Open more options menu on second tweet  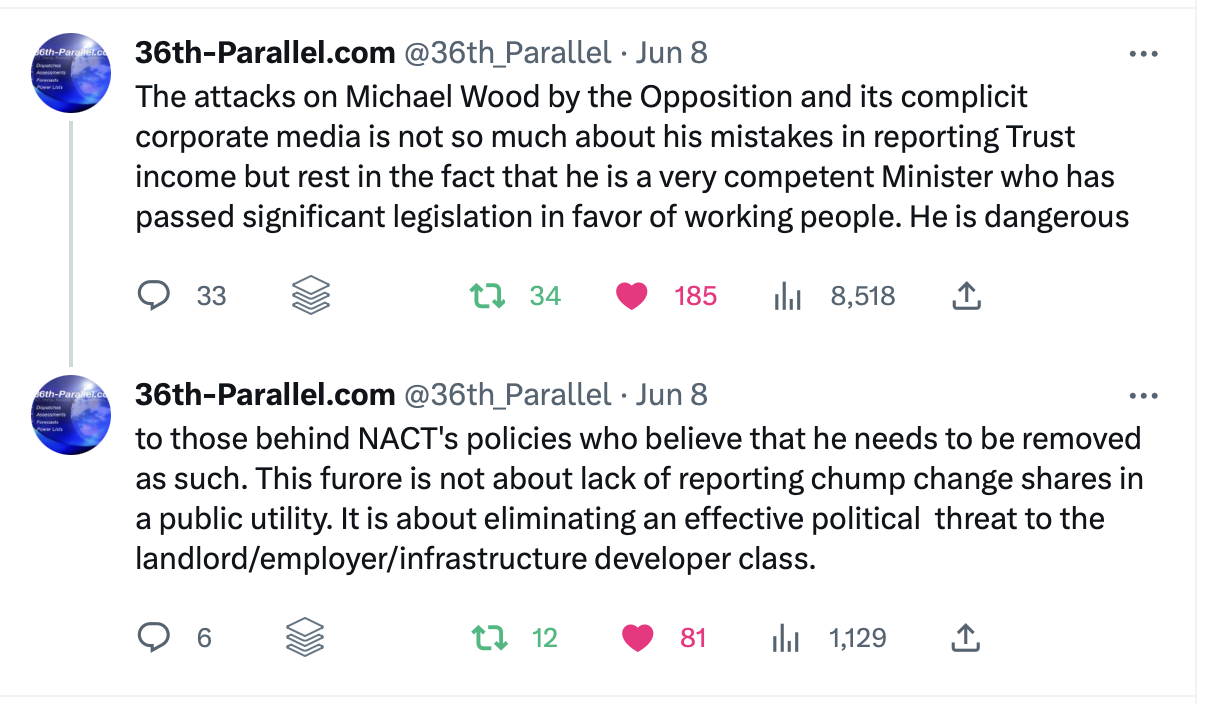point(1142,396)
